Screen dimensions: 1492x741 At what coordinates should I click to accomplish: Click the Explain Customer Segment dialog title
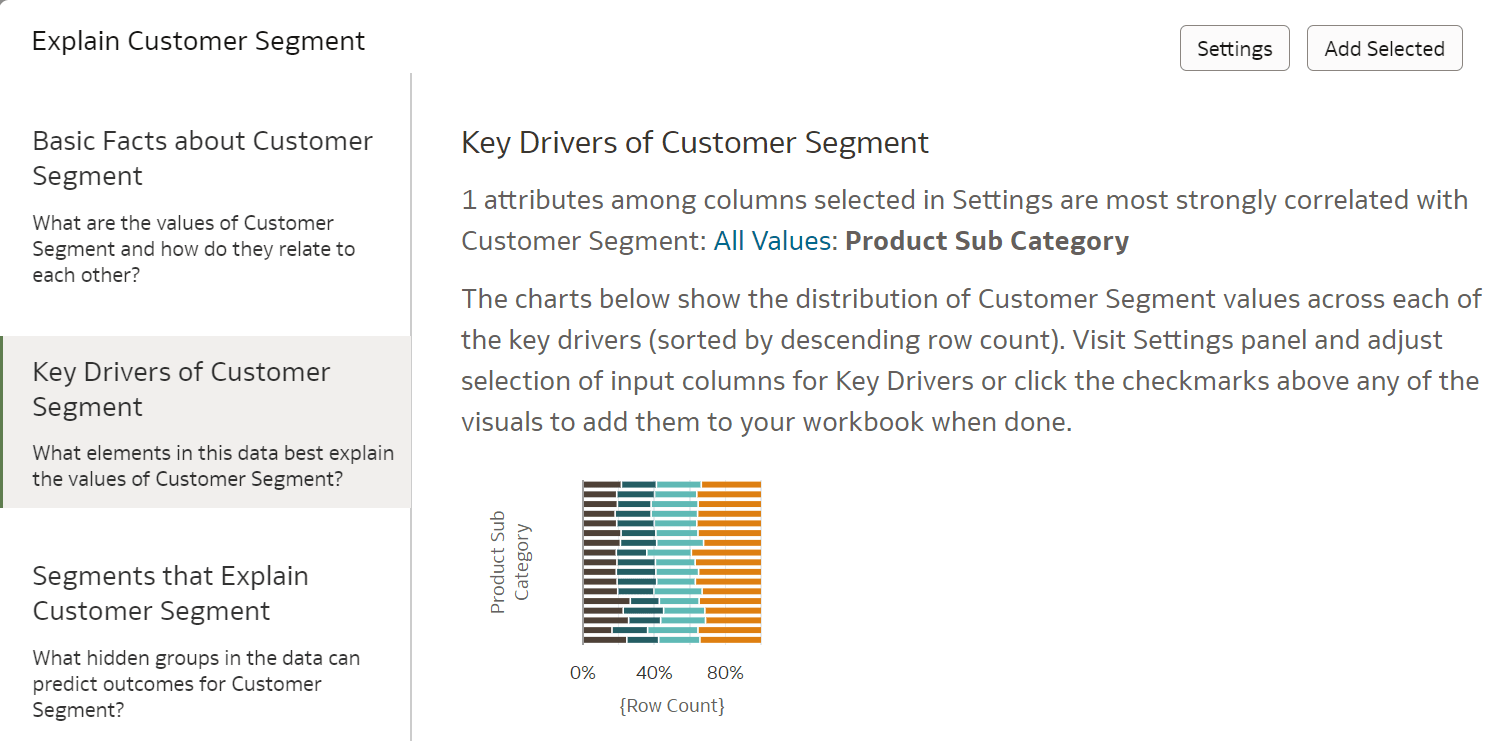(198, 41)
